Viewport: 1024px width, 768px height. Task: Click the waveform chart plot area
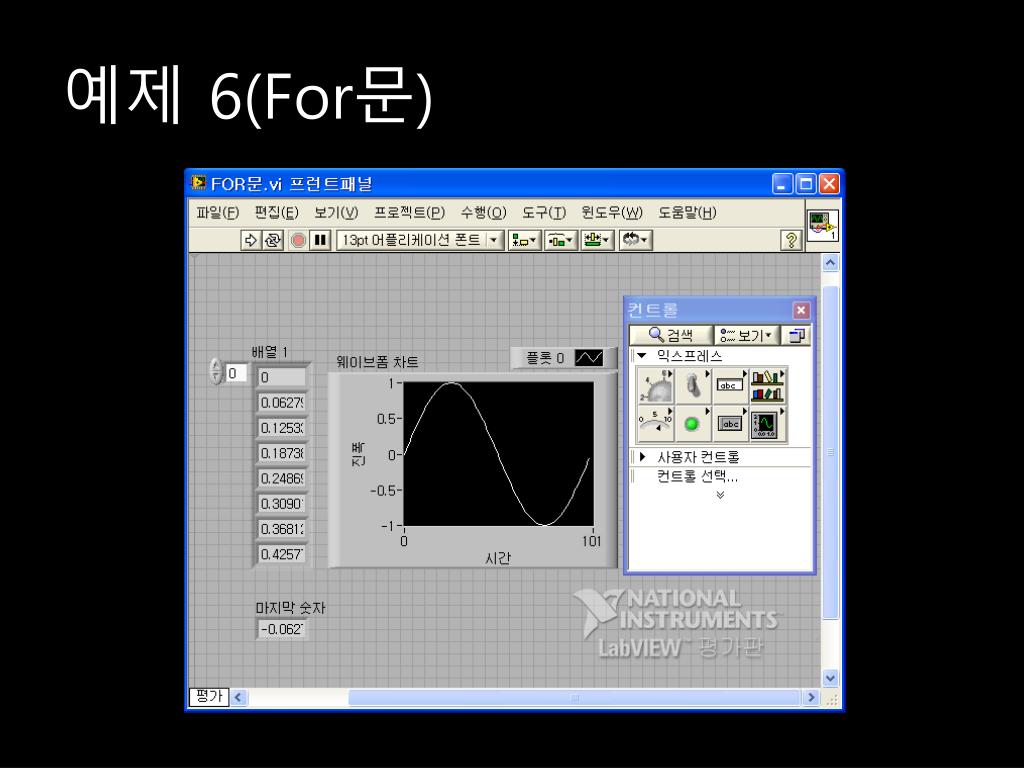(499, 454)
